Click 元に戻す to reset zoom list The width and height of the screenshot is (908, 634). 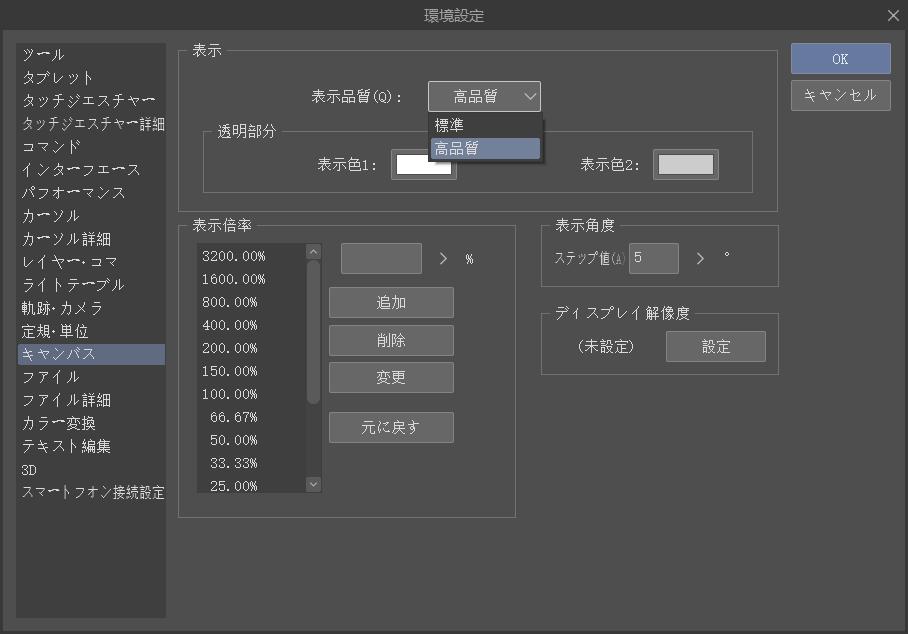coord(391,427)
